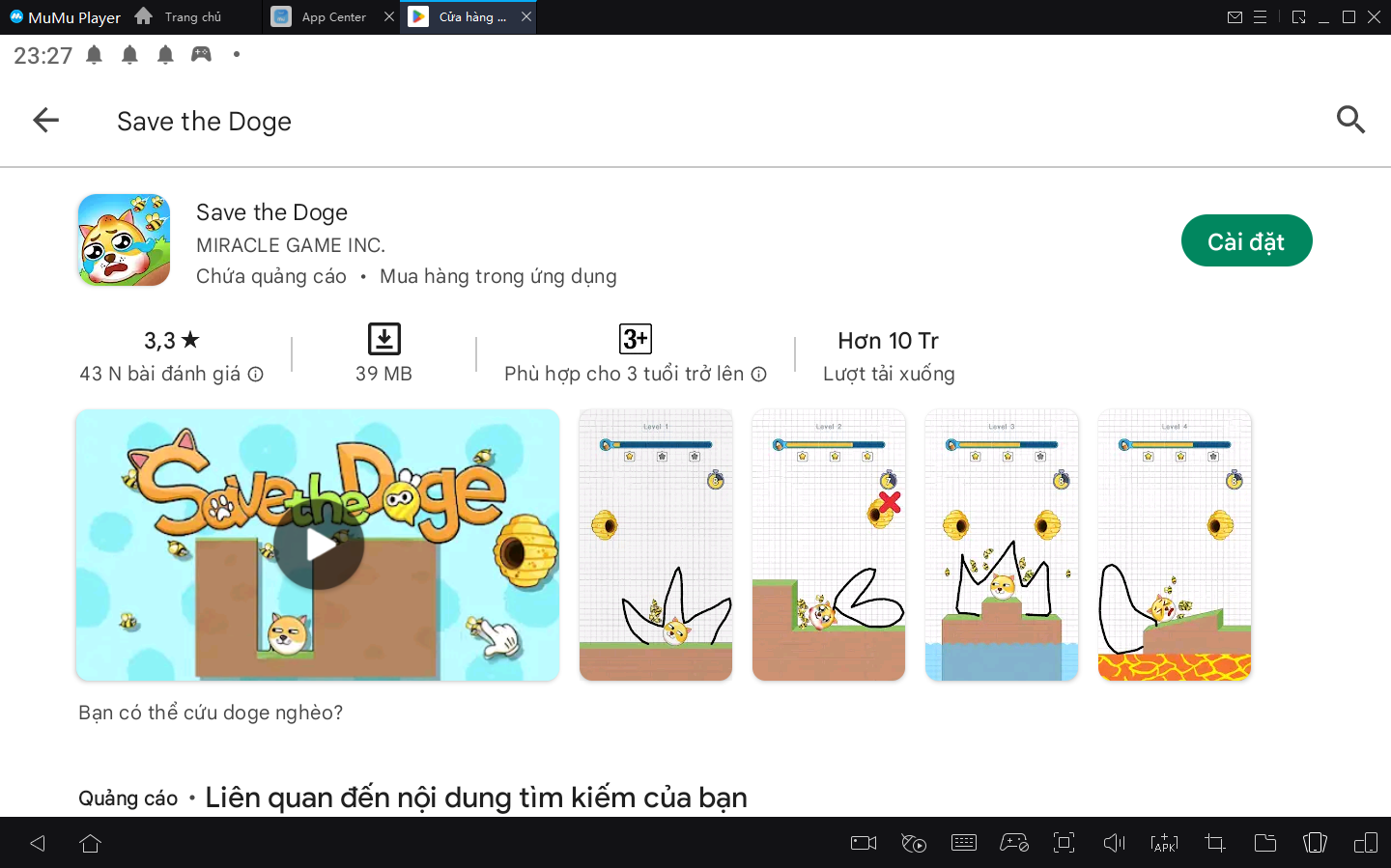The height and width of the screenshot is (868, 1391).
Task: Show info about the review count
Action: (x=255, y=375)
